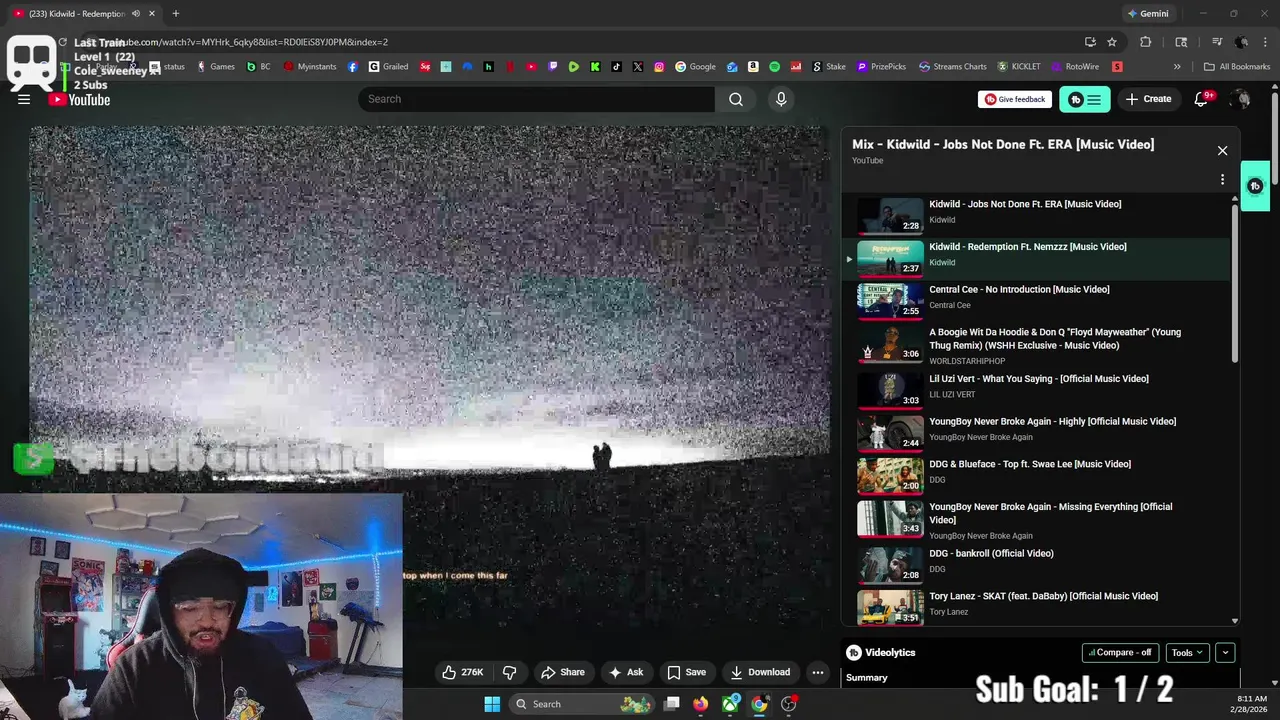This screenshot has width=1280, height=720.
Task: Open the All Bookmarks folder
Action: [x=1237, y=67]
